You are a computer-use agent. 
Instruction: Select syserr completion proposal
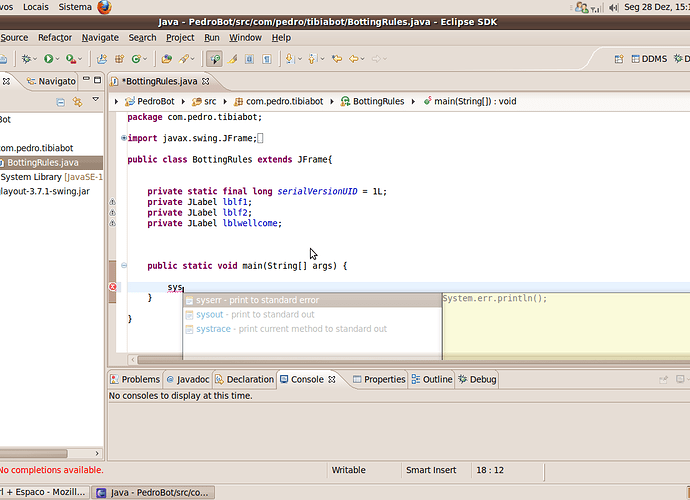(312, 300)
